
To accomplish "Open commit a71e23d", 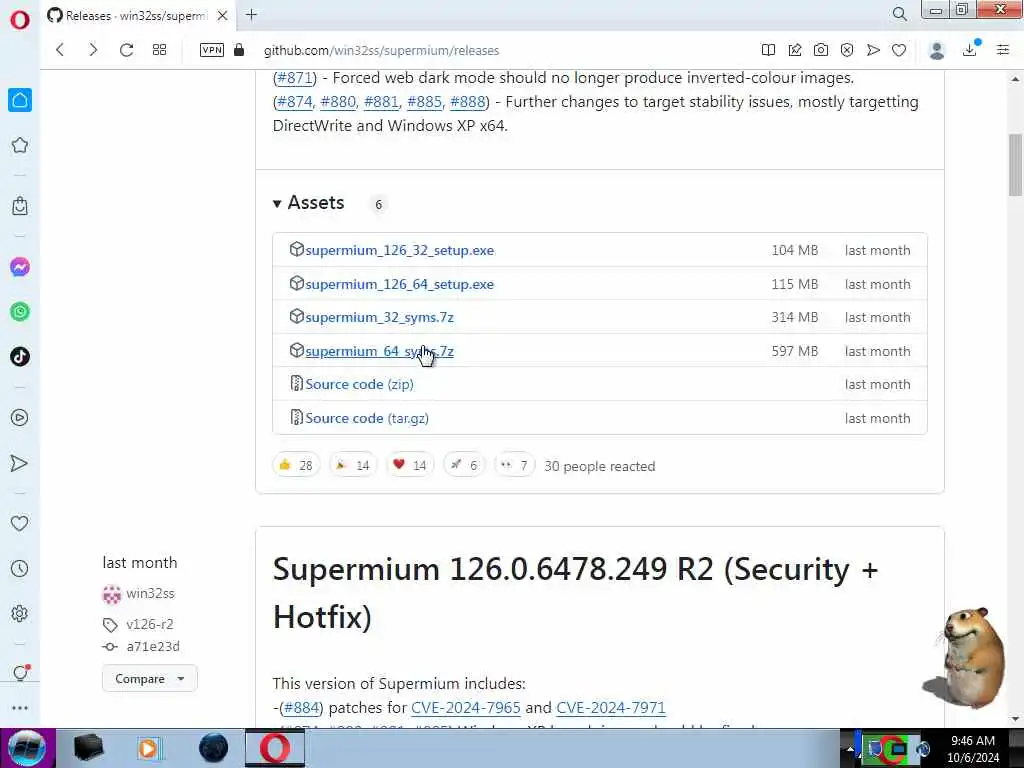I will [153, 647].
